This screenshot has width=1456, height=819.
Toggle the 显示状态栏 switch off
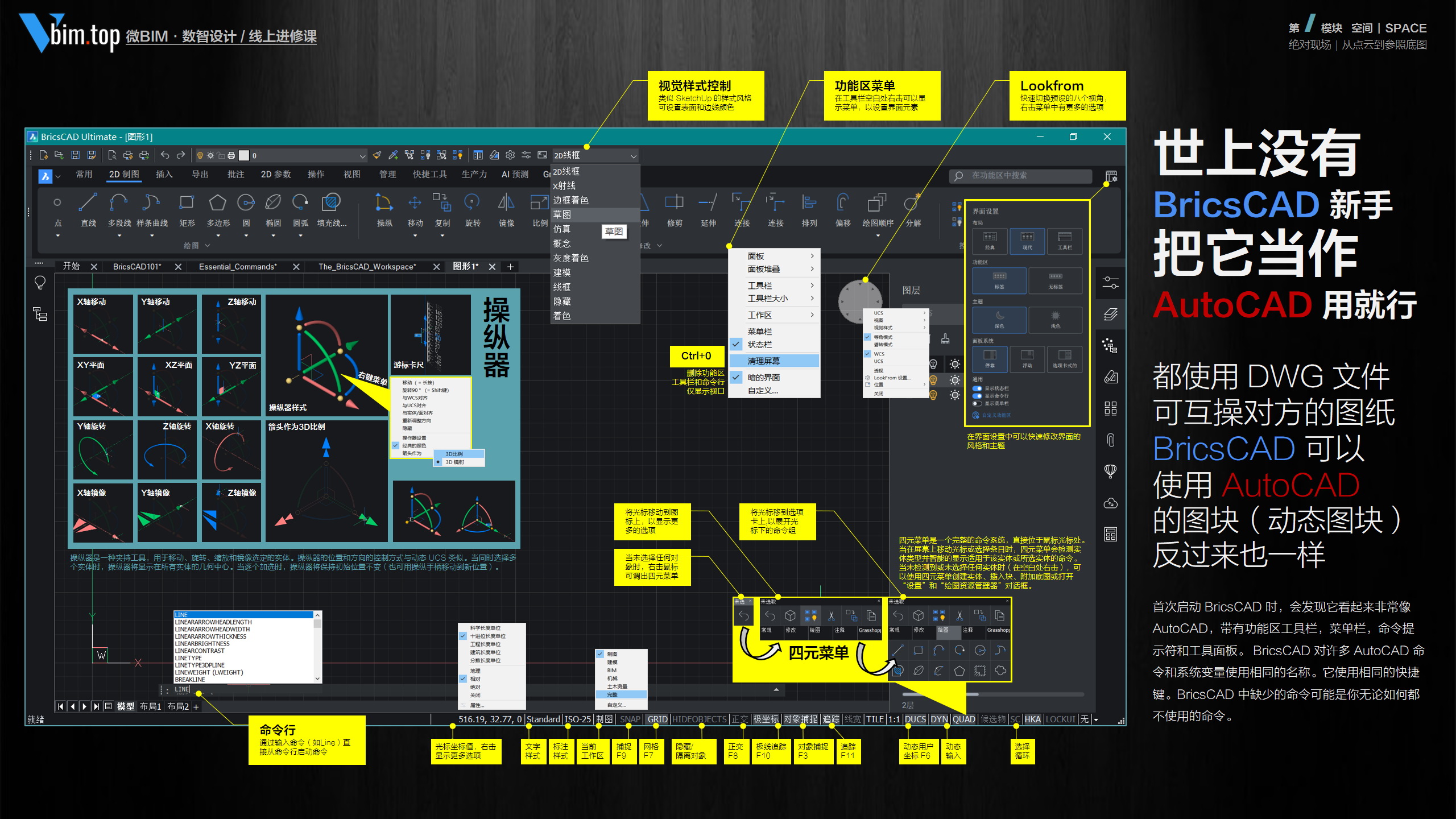[977, 388]
